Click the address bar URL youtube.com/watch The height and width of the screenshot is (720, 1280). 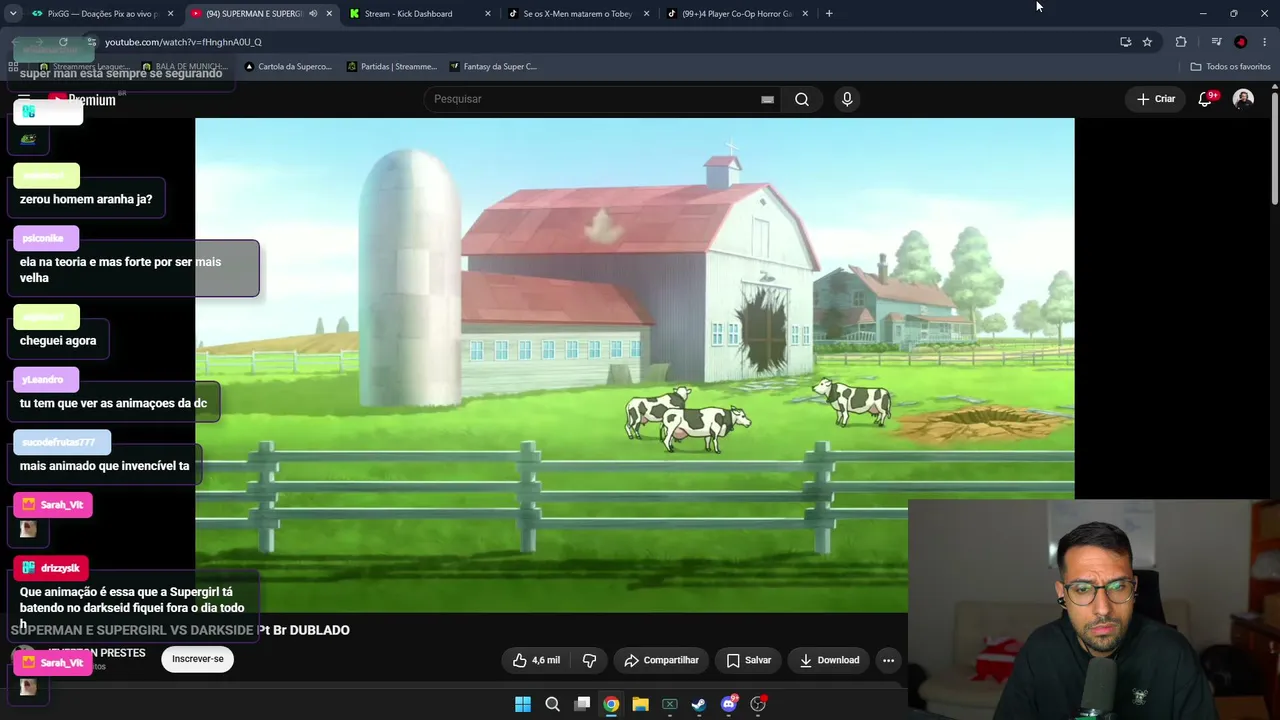click(183, 42)
